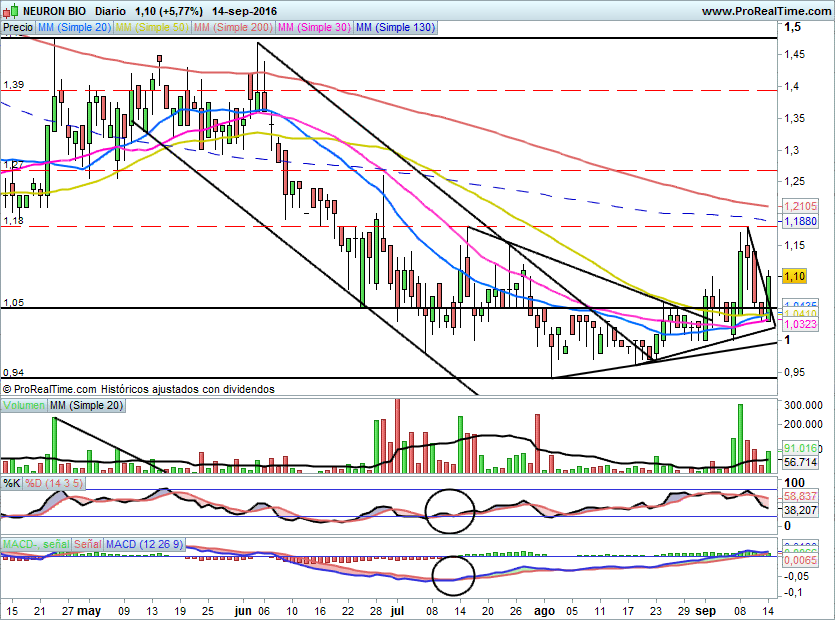The height and width of the screenshot is (620, 835).
Task: Click the MM (Simple 130) indicator label
Action: (x=395, y=28)
